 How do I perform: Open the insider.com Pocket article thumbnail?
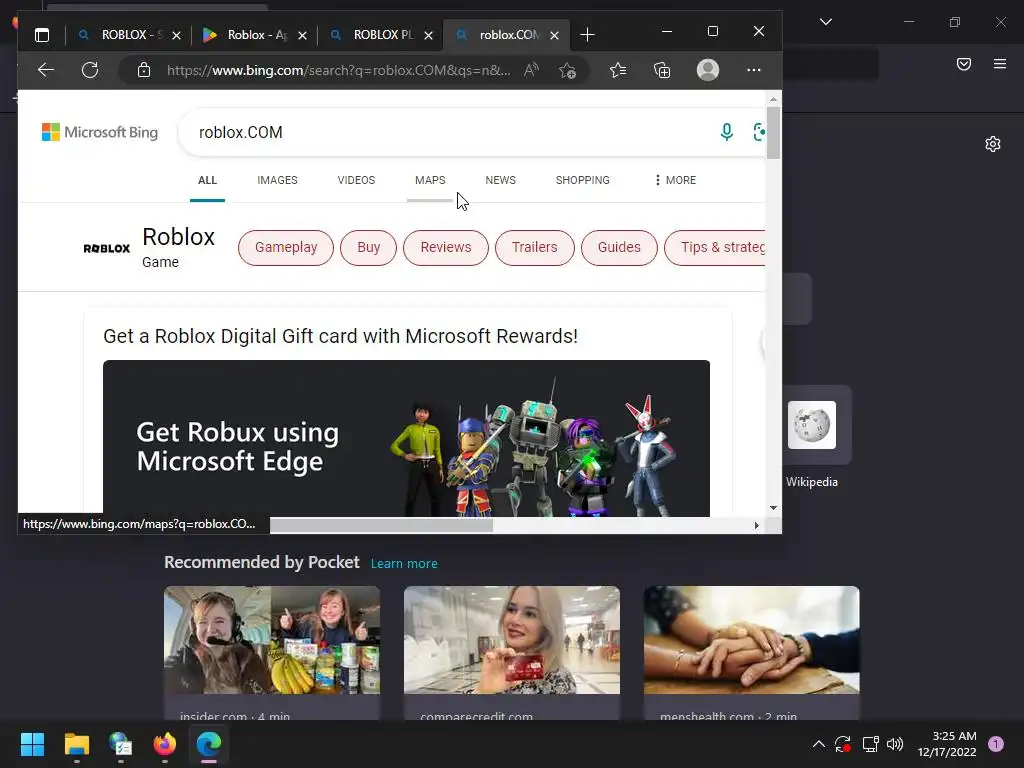pos(272,640)
